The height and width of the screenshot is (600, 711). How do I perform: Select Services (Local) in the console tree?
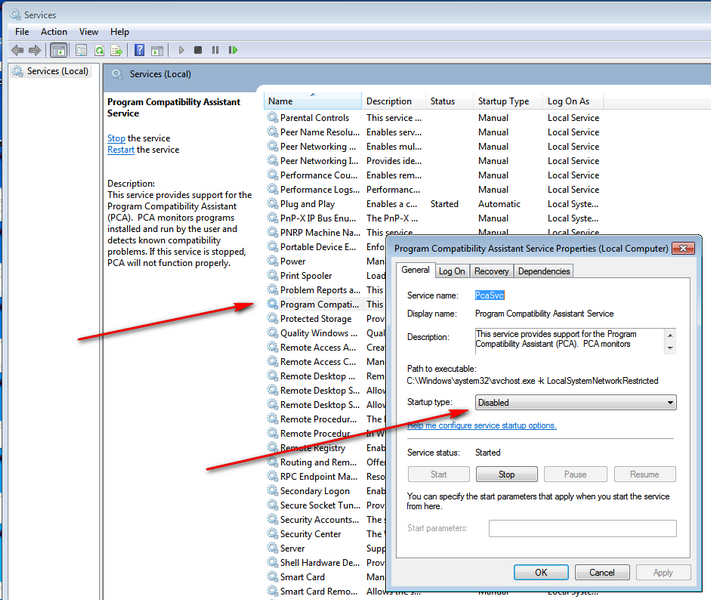(x=50, y=71)
